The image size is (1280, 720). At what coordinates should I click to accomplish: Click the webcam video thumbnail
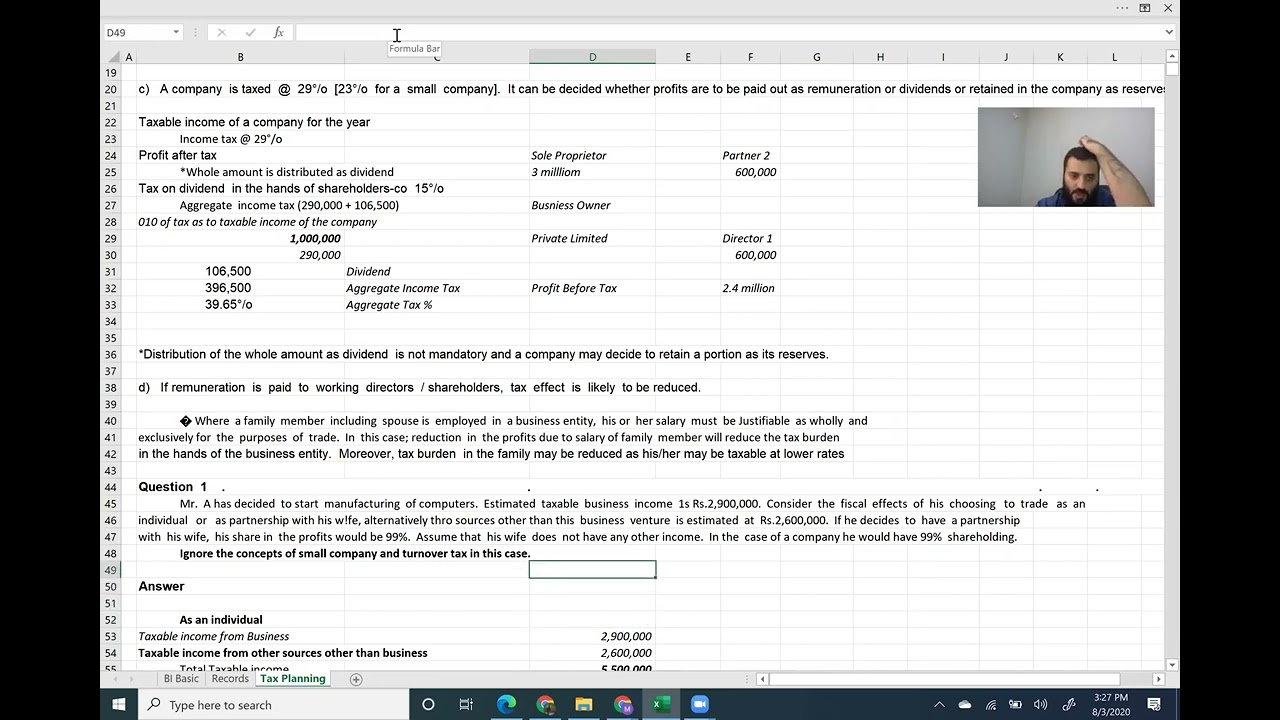(1066, 157)
